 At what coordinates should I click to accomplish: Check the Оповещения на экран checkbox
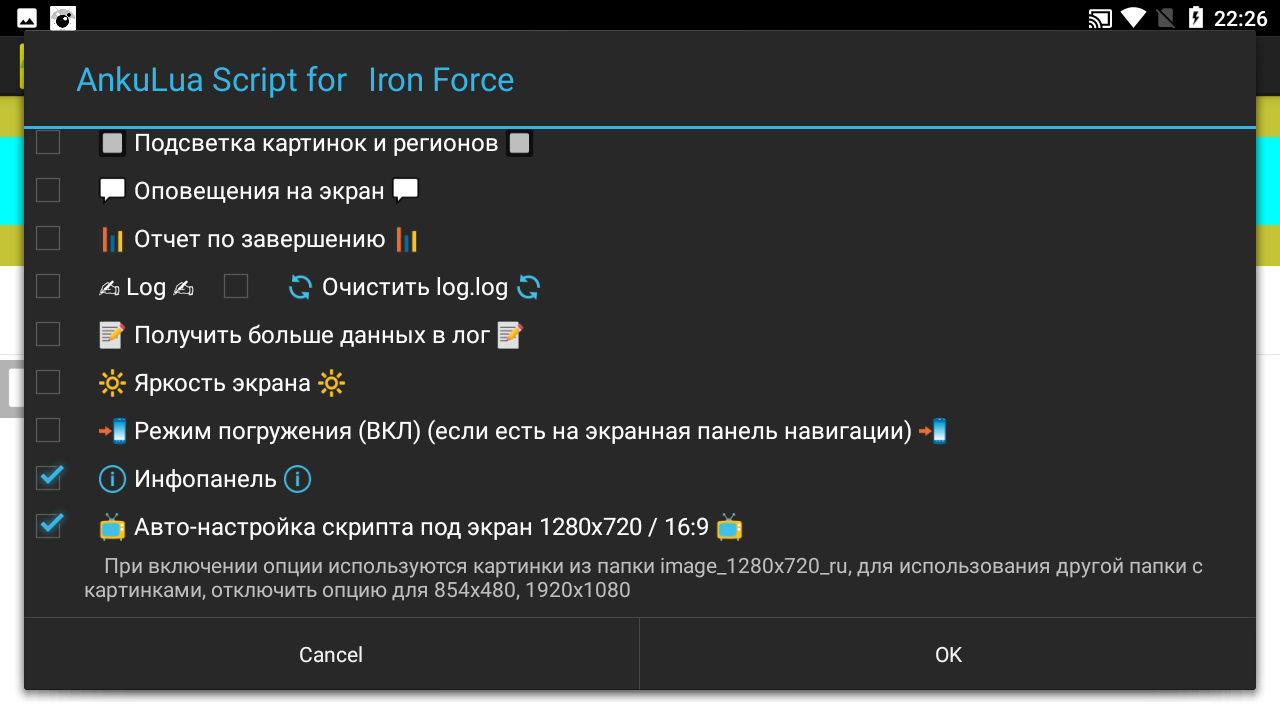tap(48, 190)
